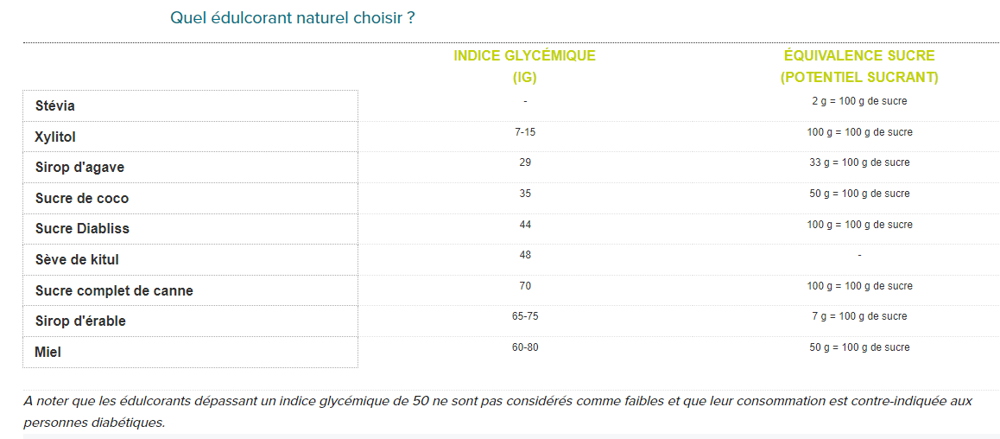The image size is (1000, 439).
Task: Click Xylitol's glycemic index value 7-15
Action: pyautogui.click(x=525, y=132)
